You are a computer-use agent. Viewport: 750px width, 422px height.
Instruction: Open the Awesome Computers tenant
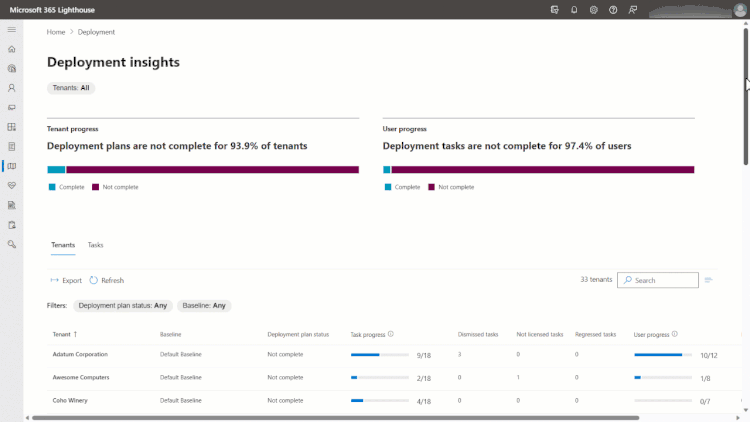[x=81, y=378]
